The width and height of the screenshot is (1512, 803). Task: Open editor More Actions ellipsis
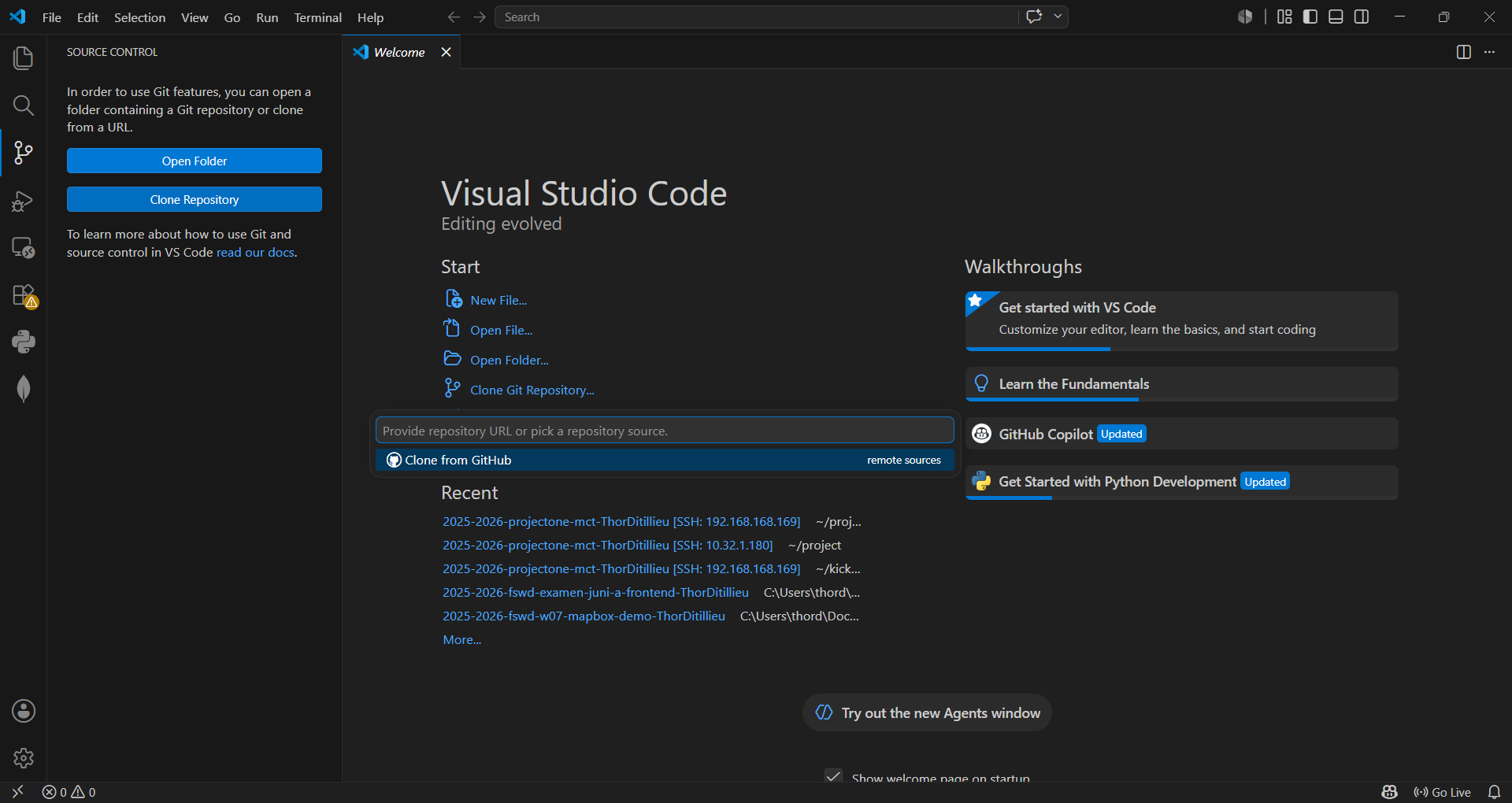[x=1489, y=52]
